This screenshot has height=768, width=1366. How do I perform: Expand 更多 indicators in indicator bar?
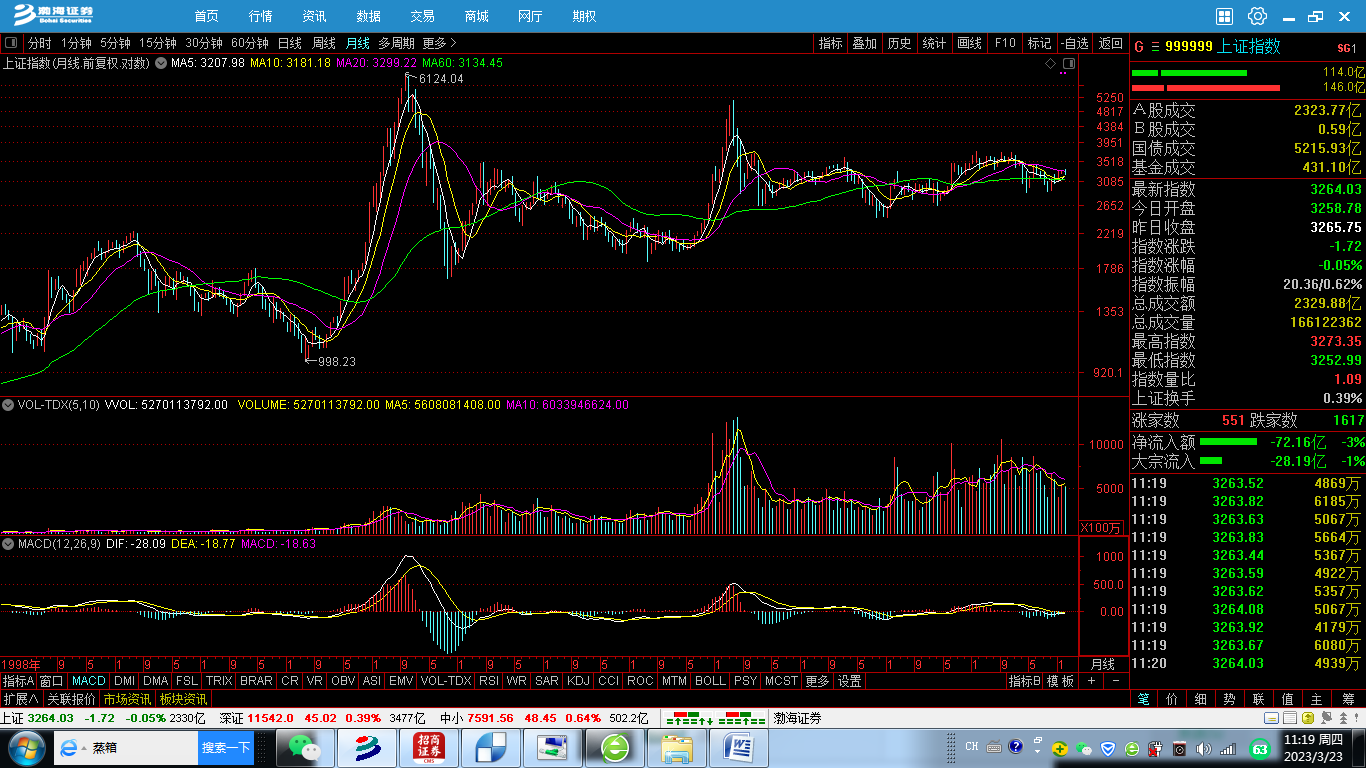(817, 681)
